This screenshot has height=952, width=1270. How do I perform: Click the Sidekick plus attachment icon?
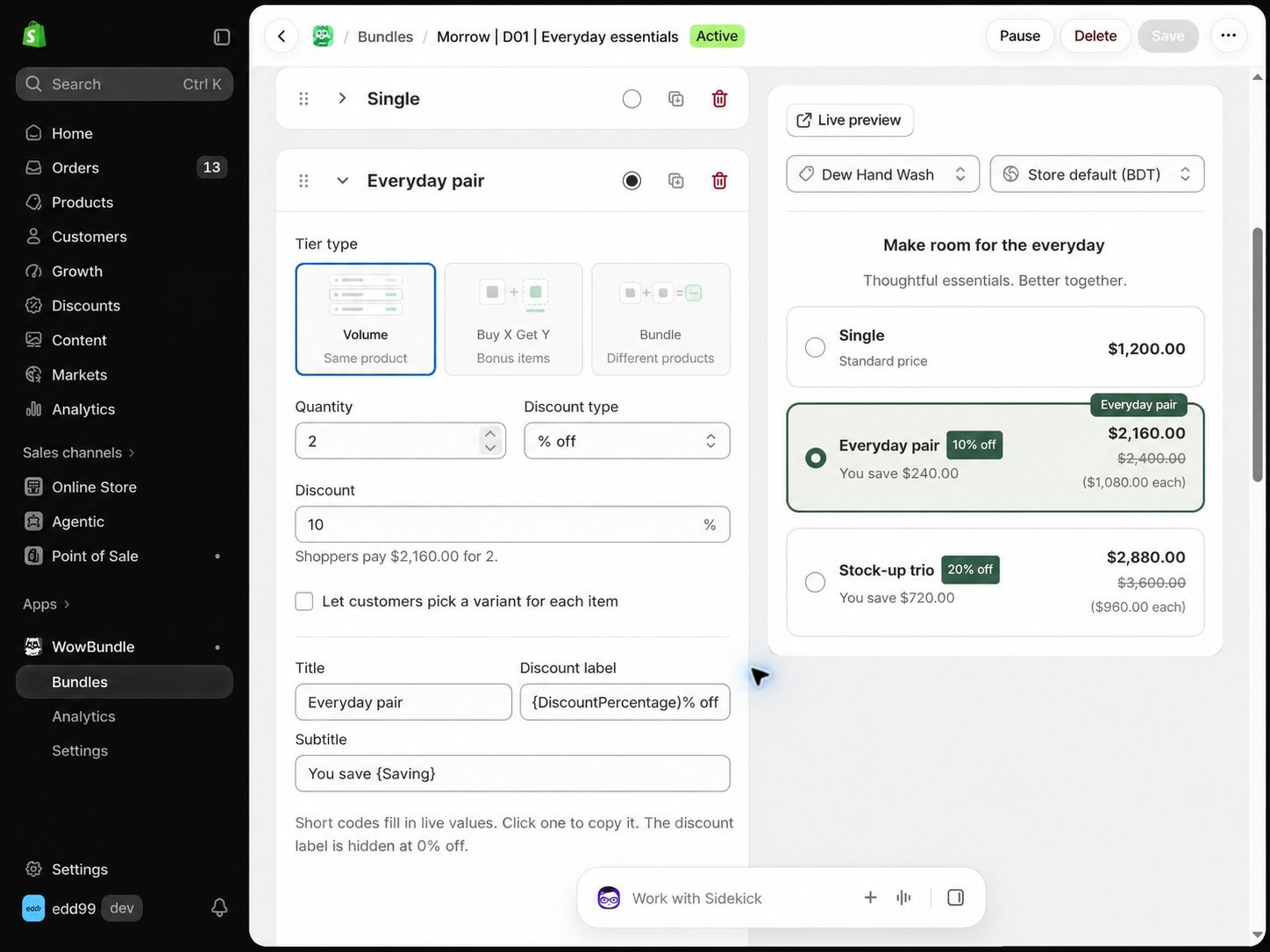pos(870,898)
